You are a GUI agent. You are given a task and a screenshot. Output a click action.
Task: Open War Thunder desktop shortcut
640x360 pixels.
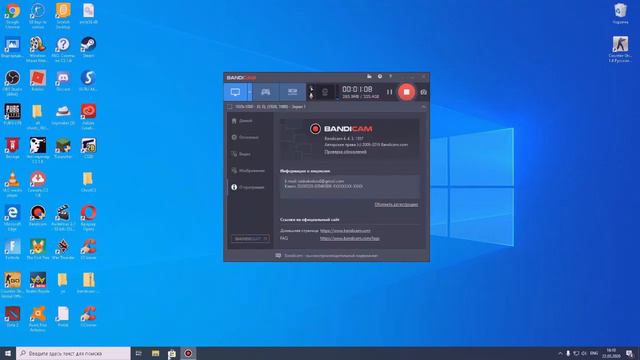tap(63, 249)
